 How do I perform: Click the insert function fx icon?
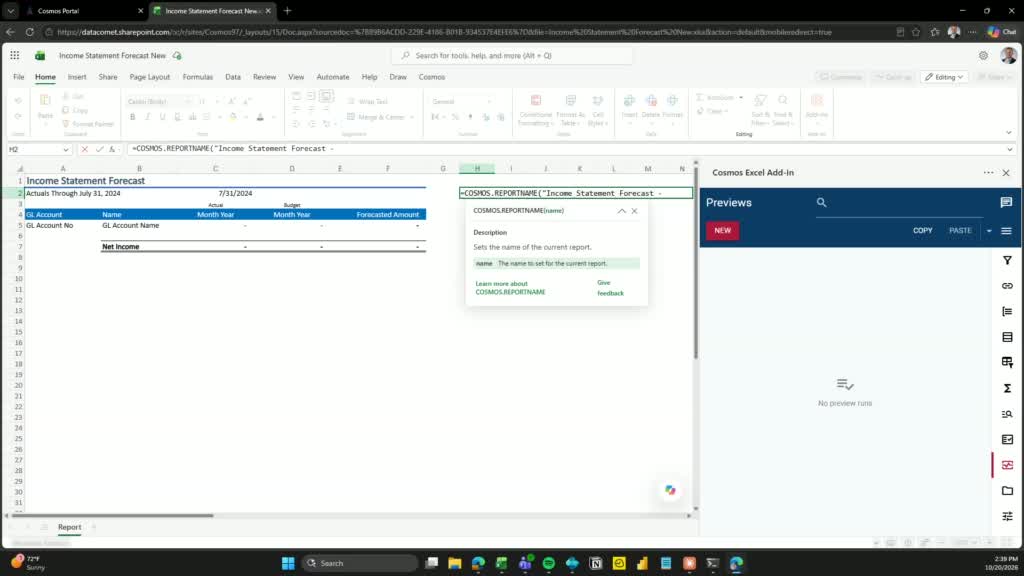click(x=112, y=149)
